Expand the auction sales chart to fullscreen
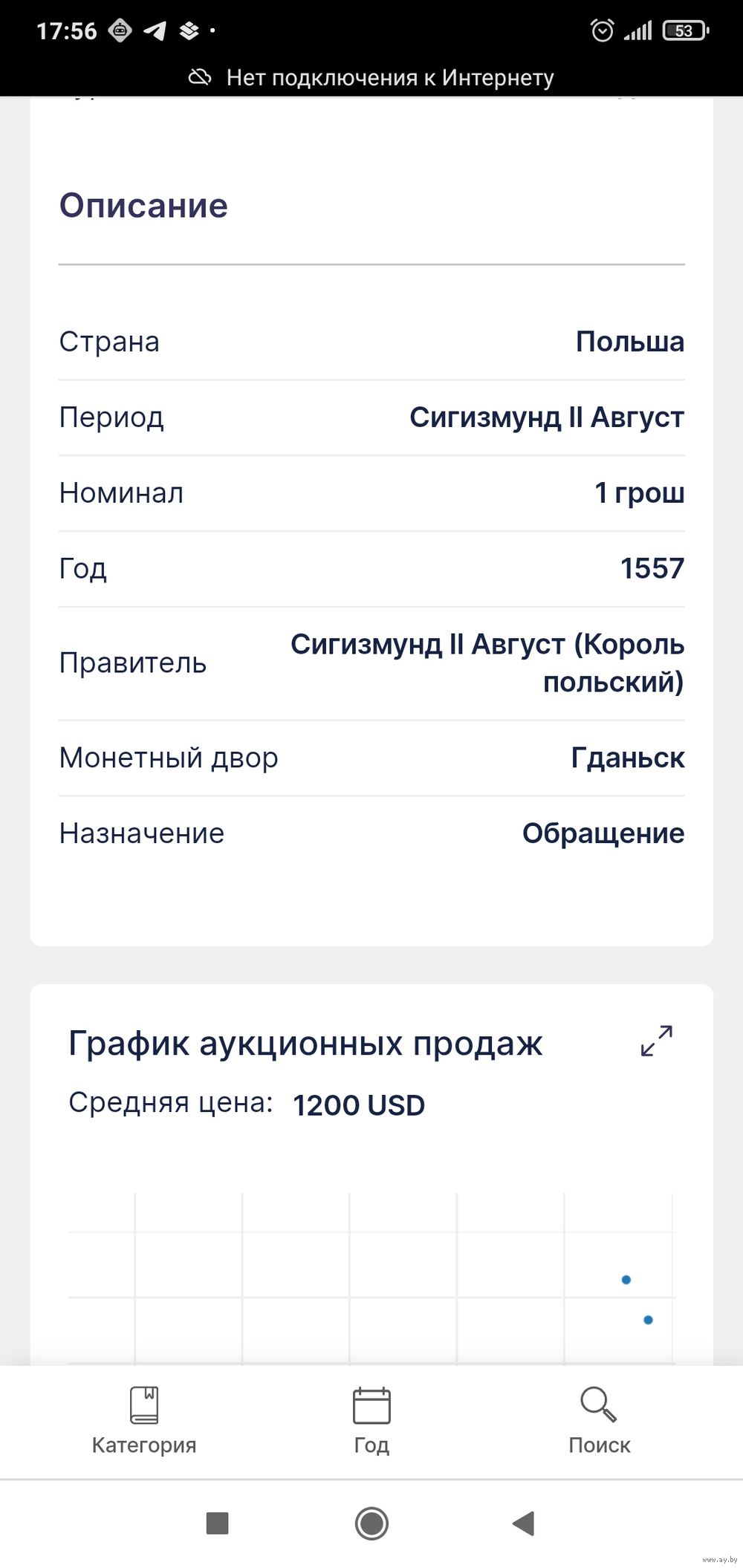This screenshot has height=1568, width=743. point(657,1041)
